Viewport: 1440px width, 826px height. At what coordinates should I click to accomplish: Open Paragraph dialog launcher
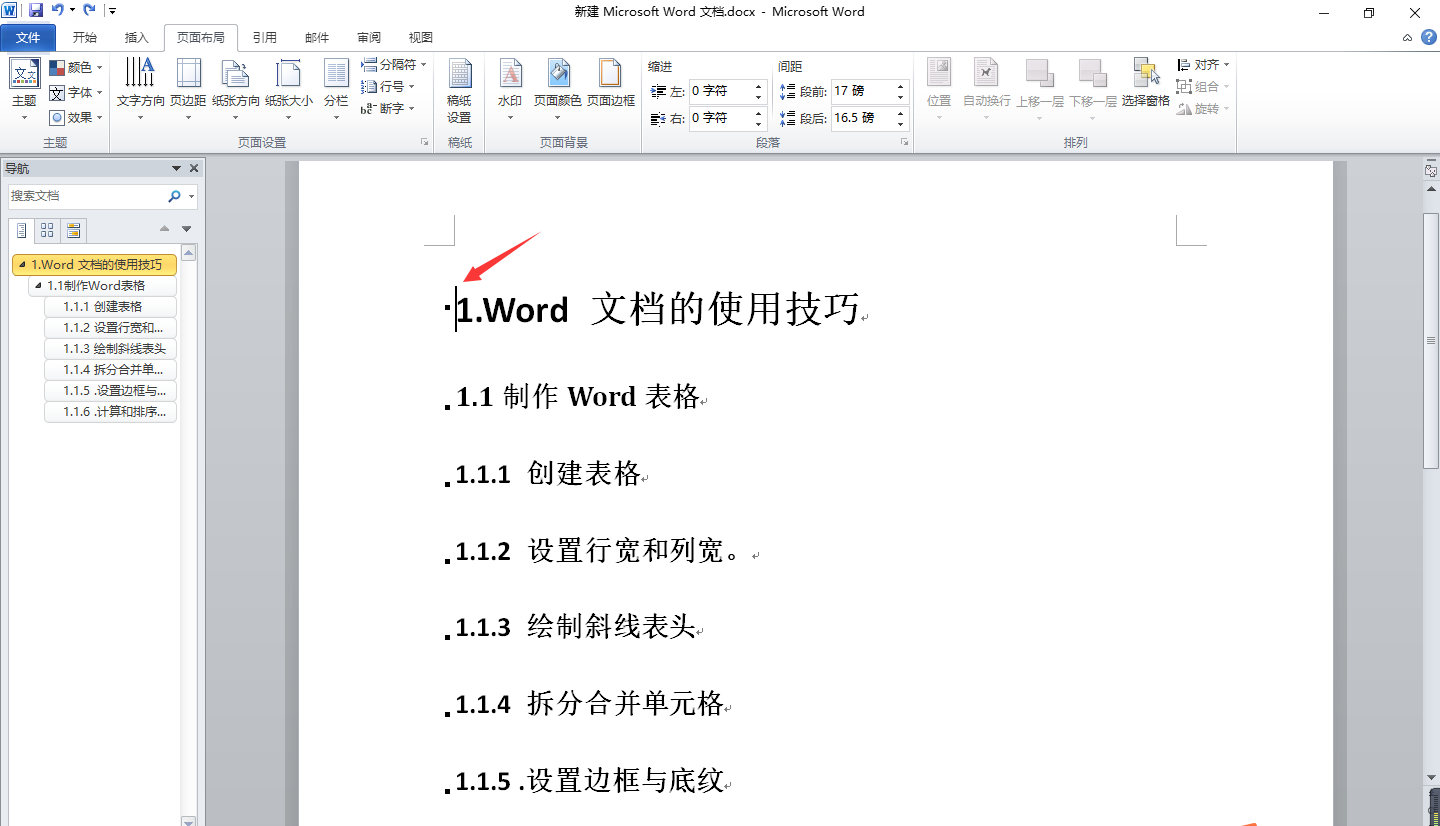[x=904, y=143]
